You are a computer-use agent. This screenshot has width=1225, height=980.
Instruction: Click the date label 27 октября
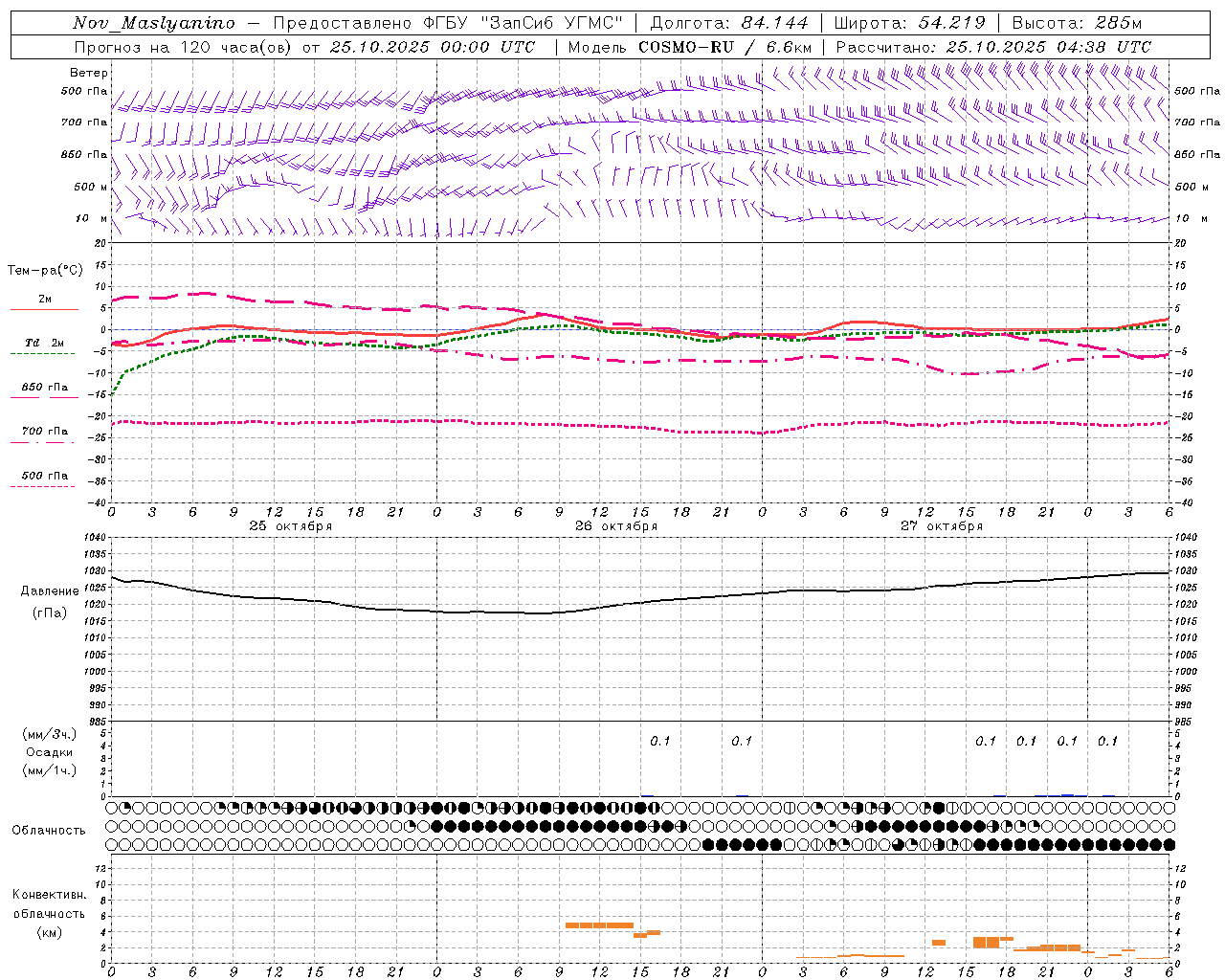[942, 526]
